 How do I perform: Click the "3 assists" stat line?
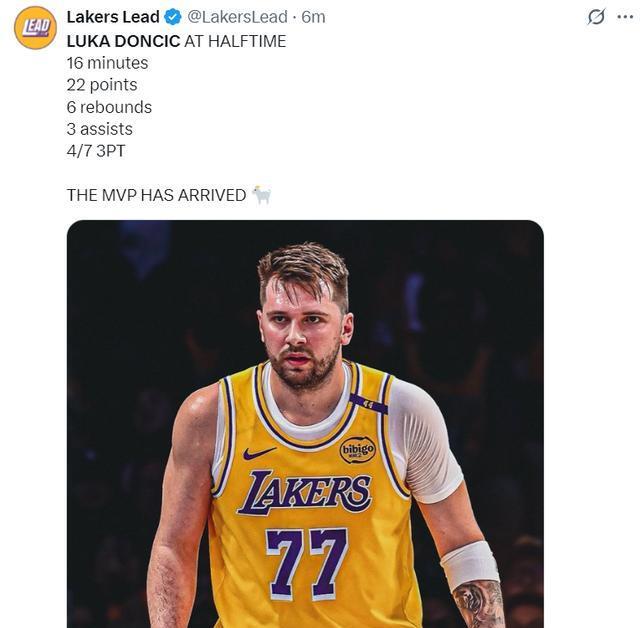[99, 129]
